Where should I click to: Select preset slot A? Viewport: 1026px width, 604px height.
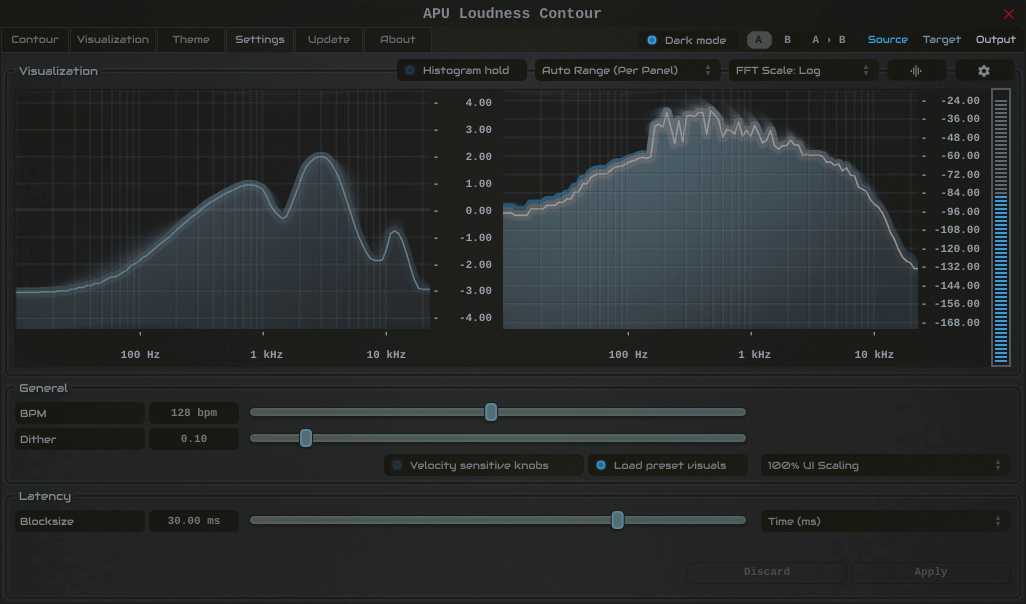(759, 40)
